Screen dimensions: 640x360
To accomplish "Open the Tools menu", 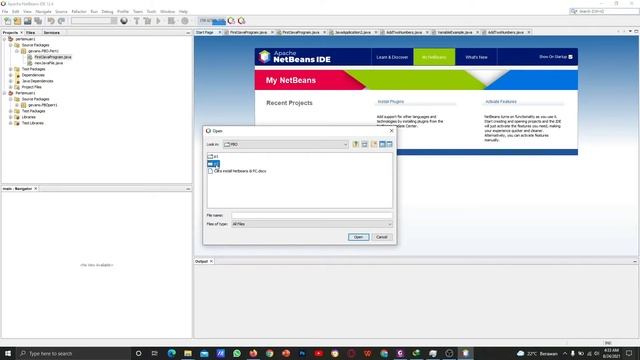I will pyautogui.click(x=151, y=11).
